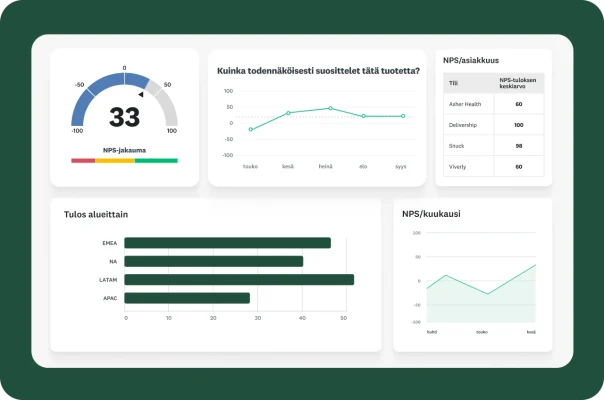The image size is (604, 400).
Task: Click the syys data point on line chart
Action: [403, 116]
